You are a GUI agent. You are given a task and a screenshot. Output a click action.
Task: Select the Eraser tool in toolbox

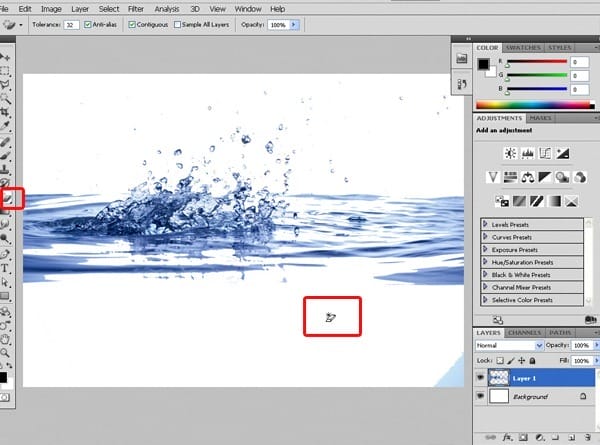pyautogui.click(x=8, y=199)
